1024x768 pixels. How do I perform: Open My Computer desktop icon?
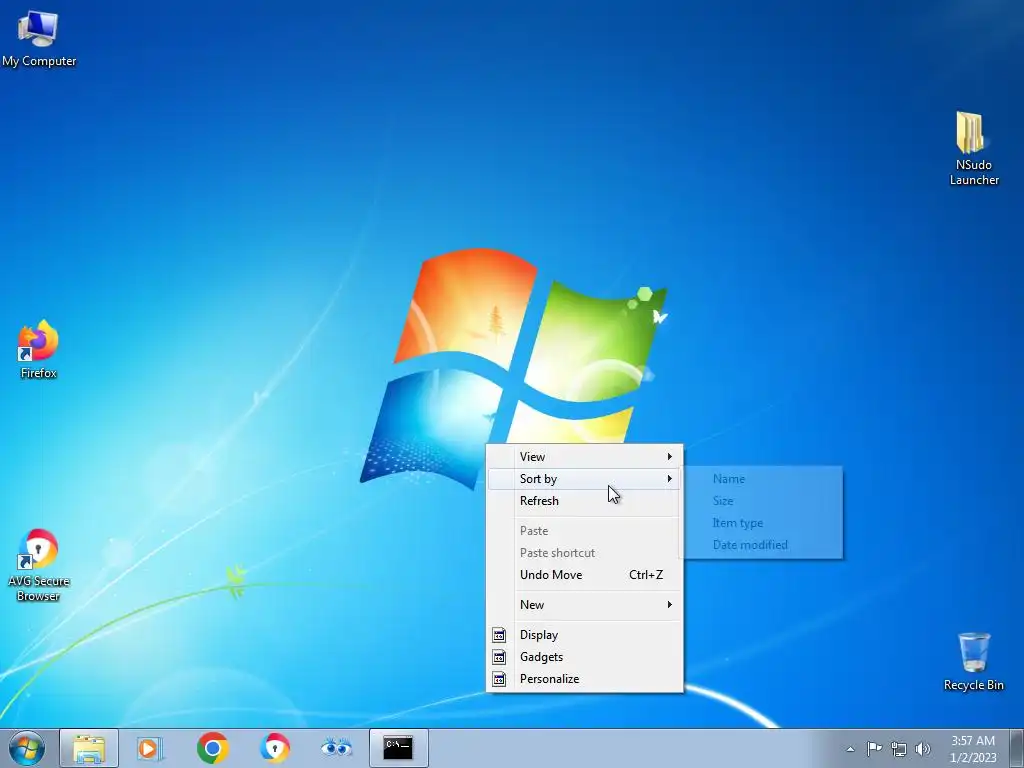pos(39,38)
